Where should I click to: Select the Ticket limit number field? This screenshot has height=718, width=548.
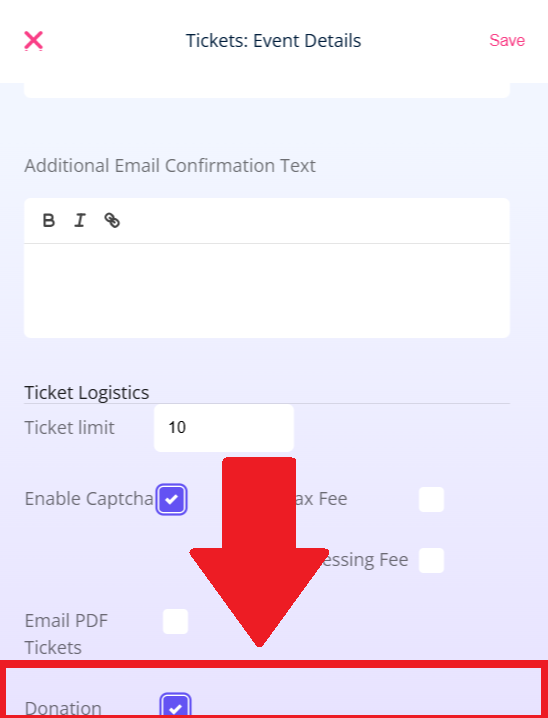tap(224, 428)
